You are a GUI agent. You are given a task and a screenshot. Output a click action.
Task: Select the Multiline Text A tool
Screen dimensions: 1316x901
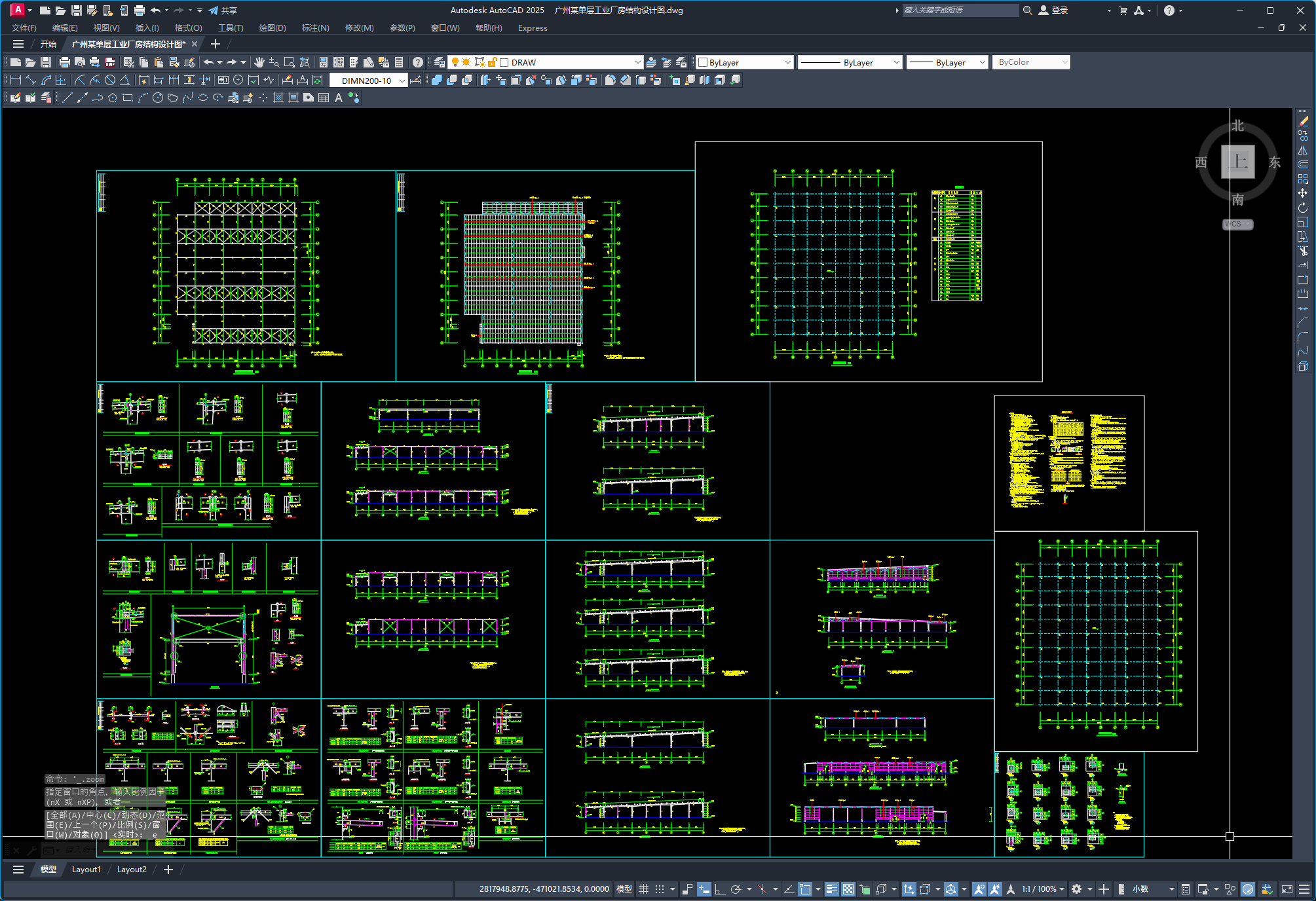[x=339, y=98]
